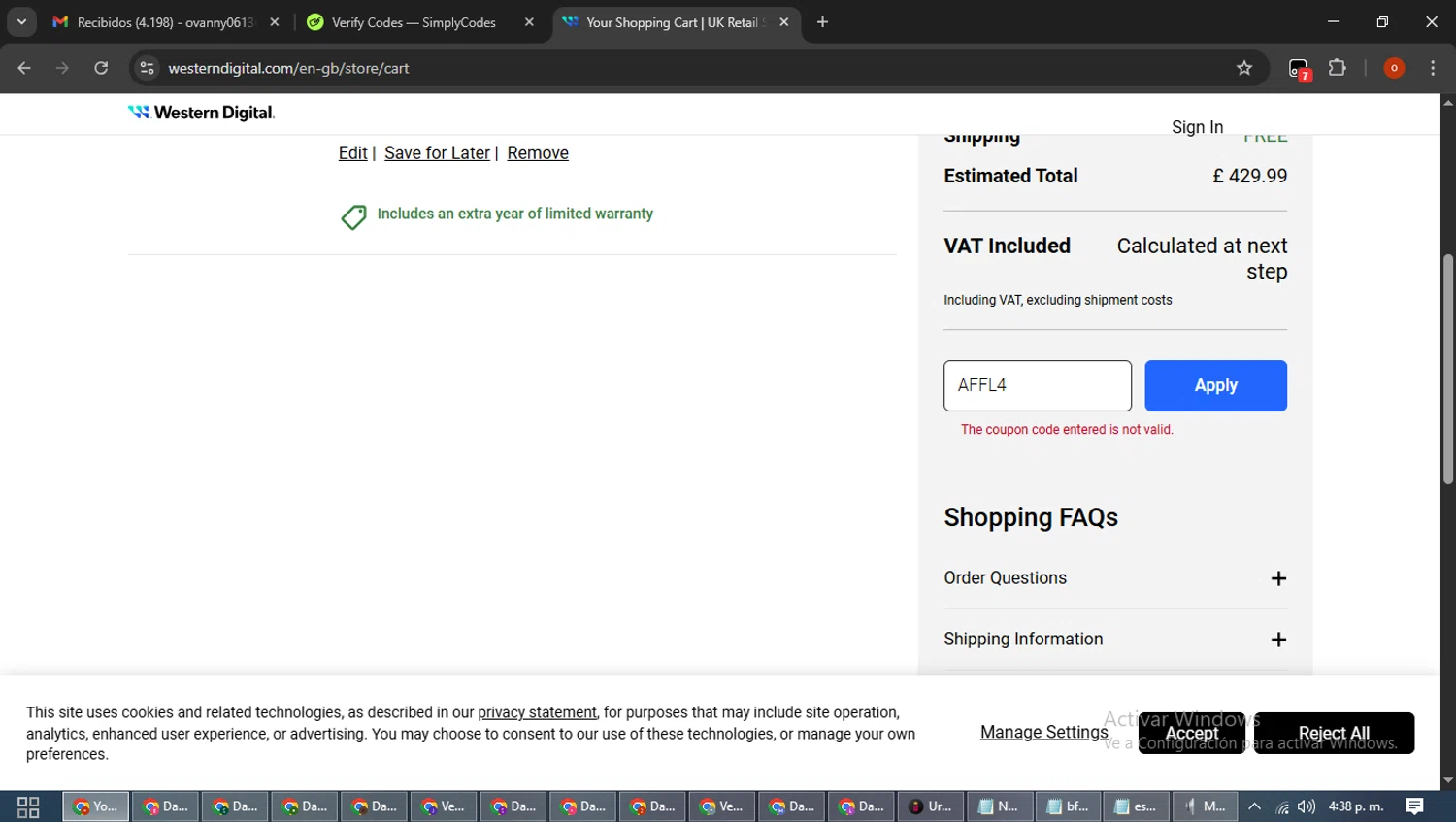Open the extension icon with red badge

(1299, 69)
